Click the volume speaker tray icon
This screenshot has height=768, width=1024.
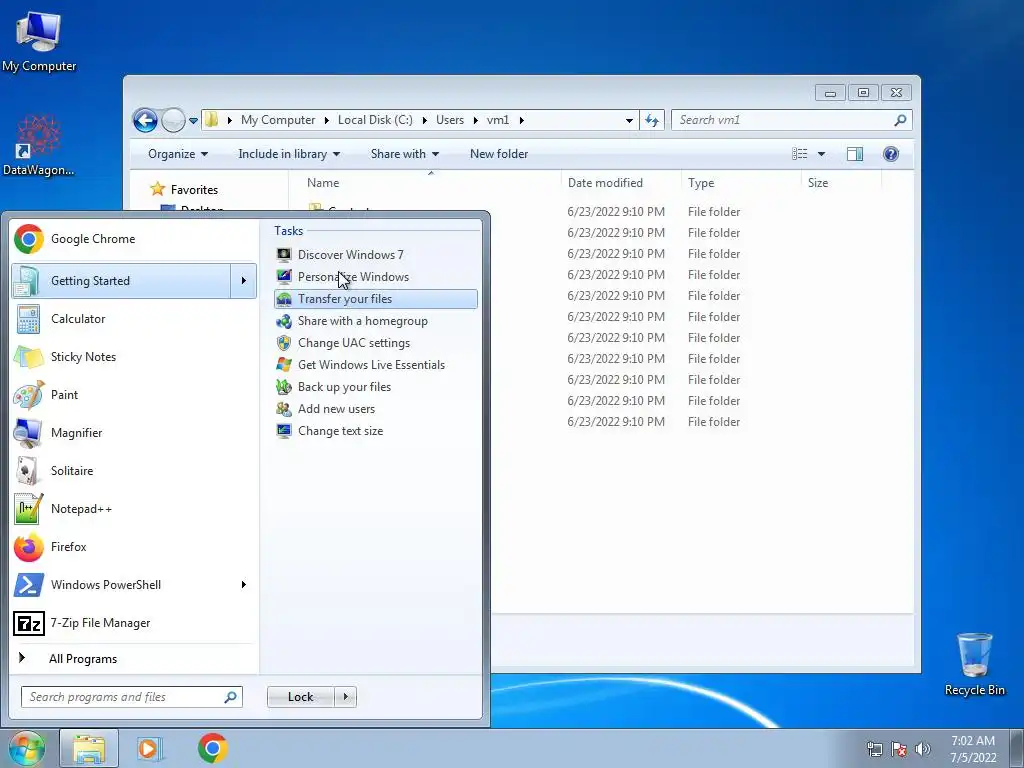click(x=922, y=750)
